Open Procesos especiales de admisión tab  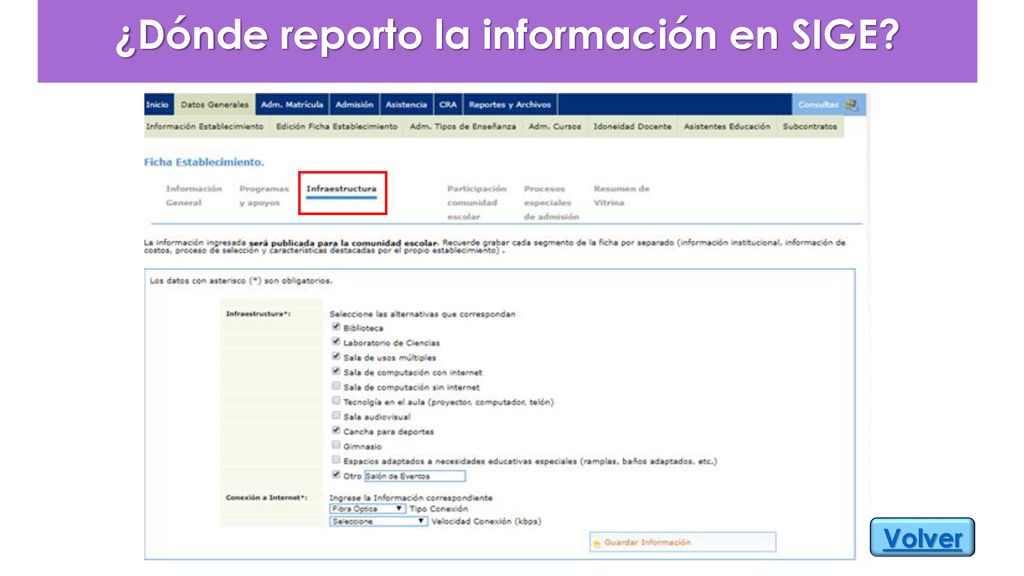pyautogui.click(x=551, y=202)
